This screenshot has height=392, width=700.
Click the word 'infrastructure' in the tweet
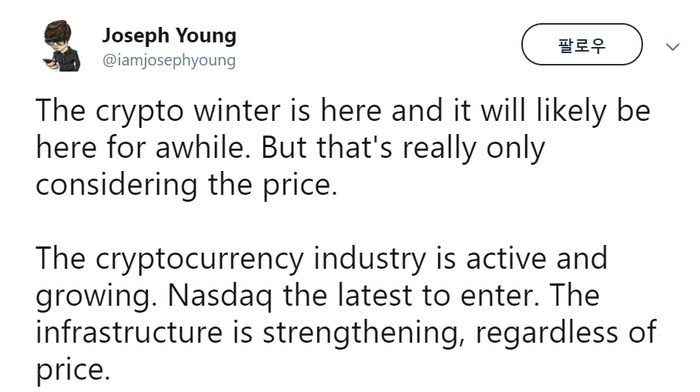(x=129, y=332)
